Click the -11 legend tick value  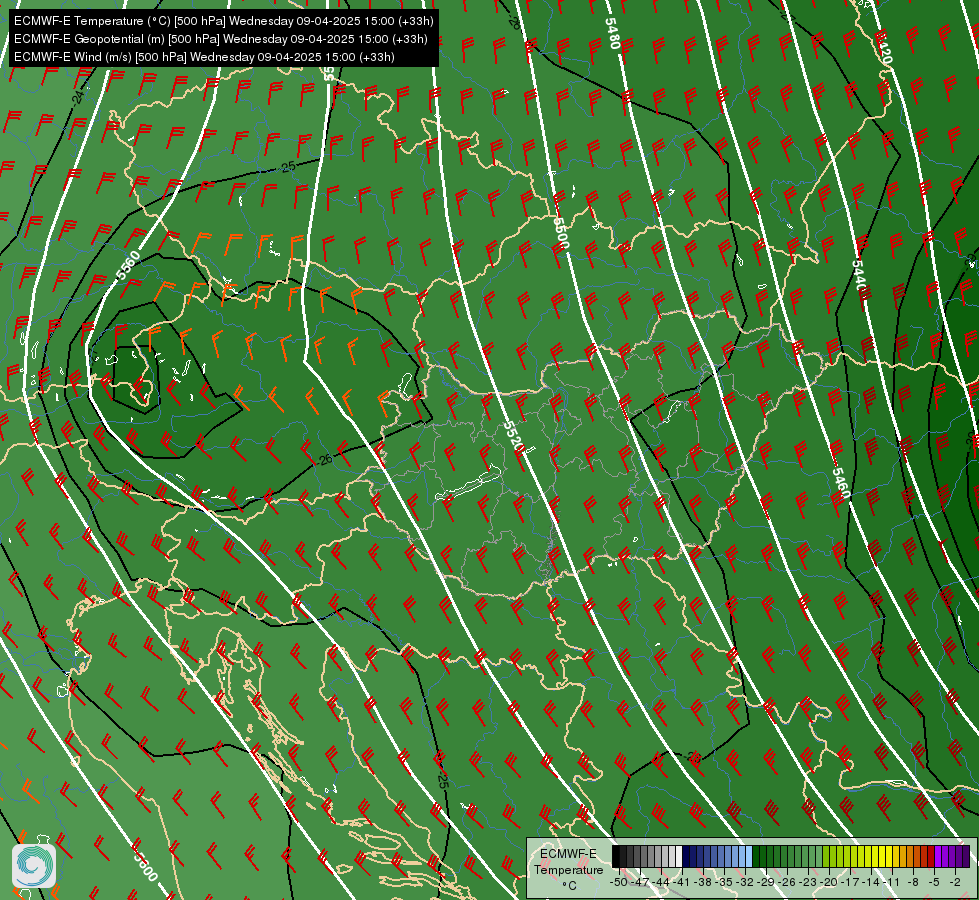[891, 883]
